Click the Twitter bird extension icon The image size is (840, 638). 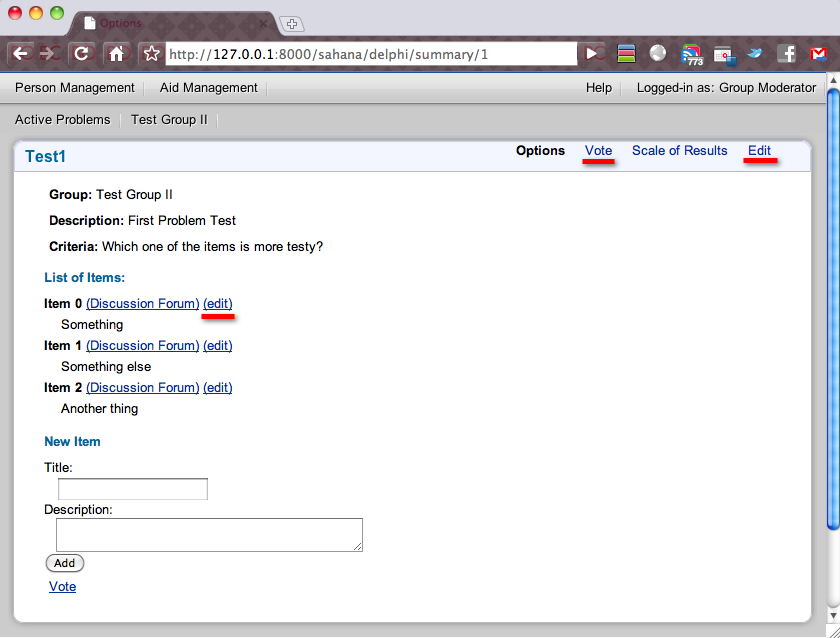coord(755,54)
